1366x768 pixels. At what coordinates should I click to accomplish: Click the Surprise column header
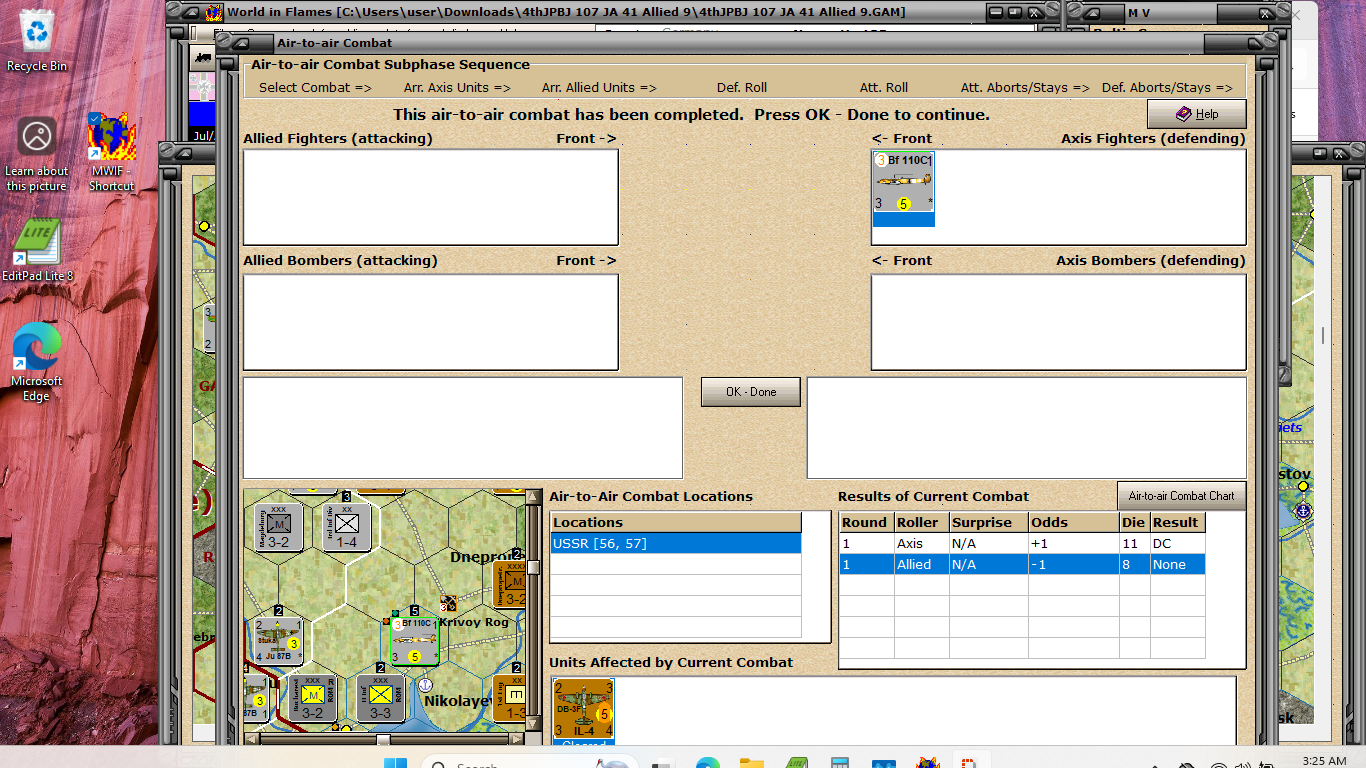click(x=988, y=522)
